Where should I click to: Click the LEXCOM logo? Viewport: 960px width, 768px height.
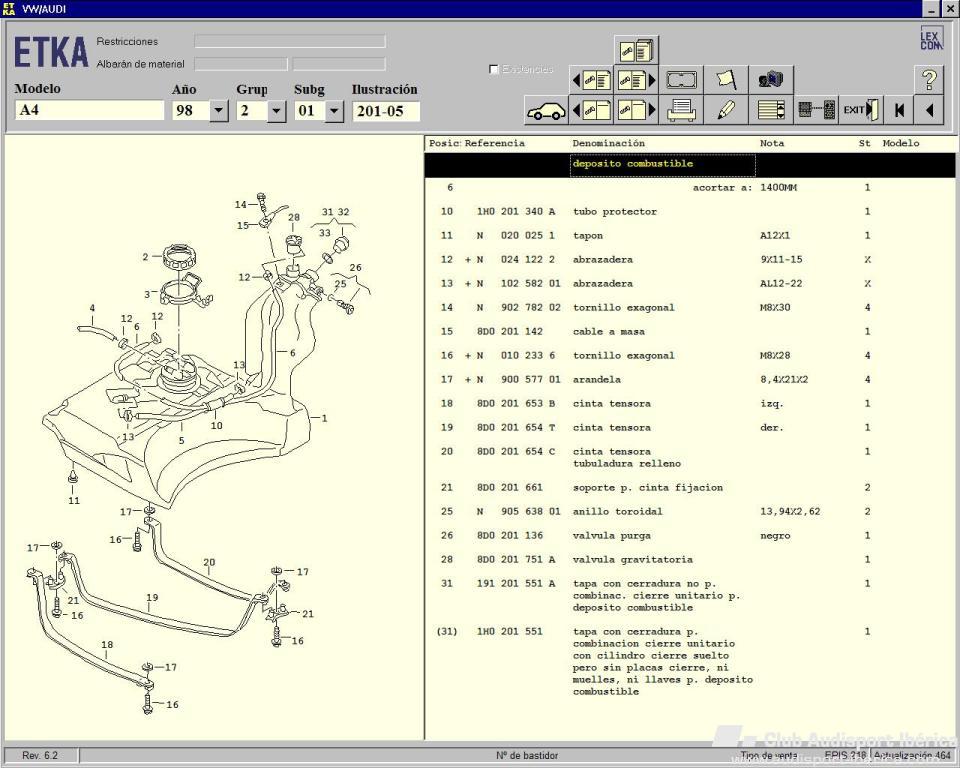click(x=931, y=38)
